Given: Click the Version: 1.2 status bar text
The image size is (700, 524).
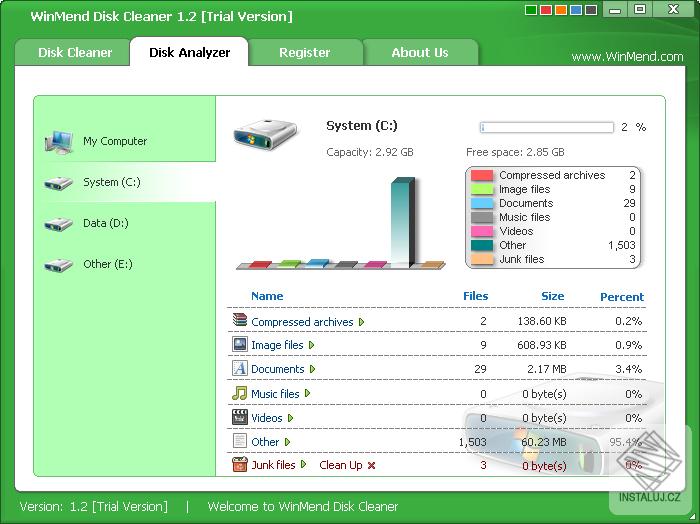Looking at the screenshot, I should pos(94,507).
